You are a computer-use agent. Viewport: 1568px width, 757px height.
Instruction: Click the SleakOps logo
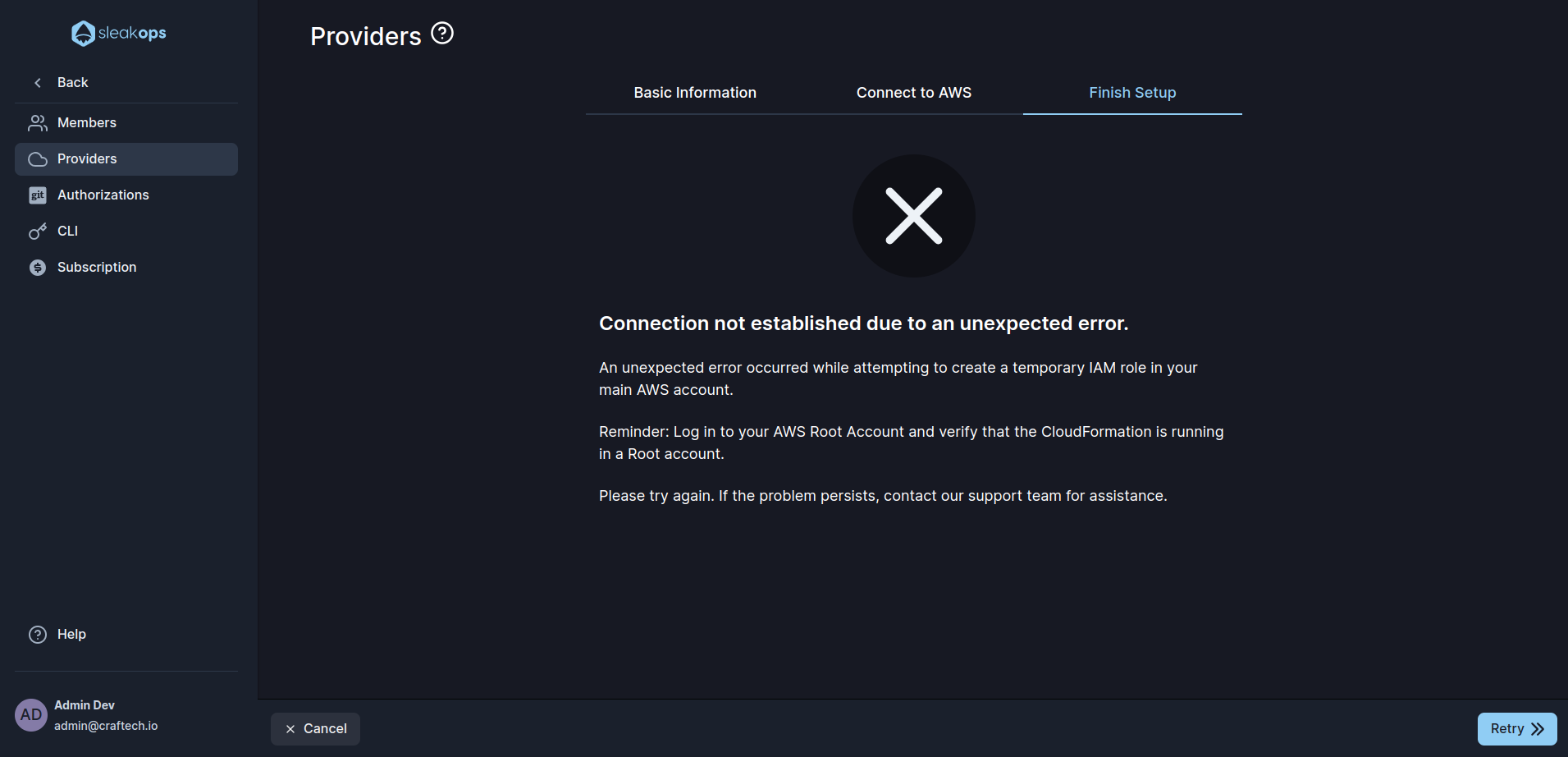click(x=119, y=33)
